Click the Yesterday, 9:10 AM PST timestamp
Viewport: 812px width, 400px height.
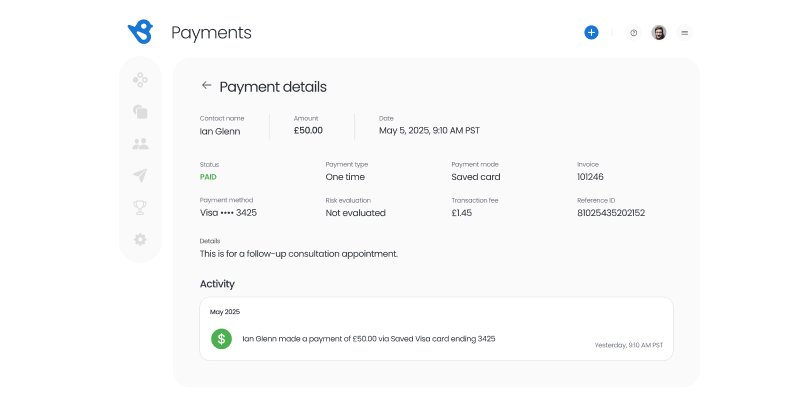[x=629, y=345]
